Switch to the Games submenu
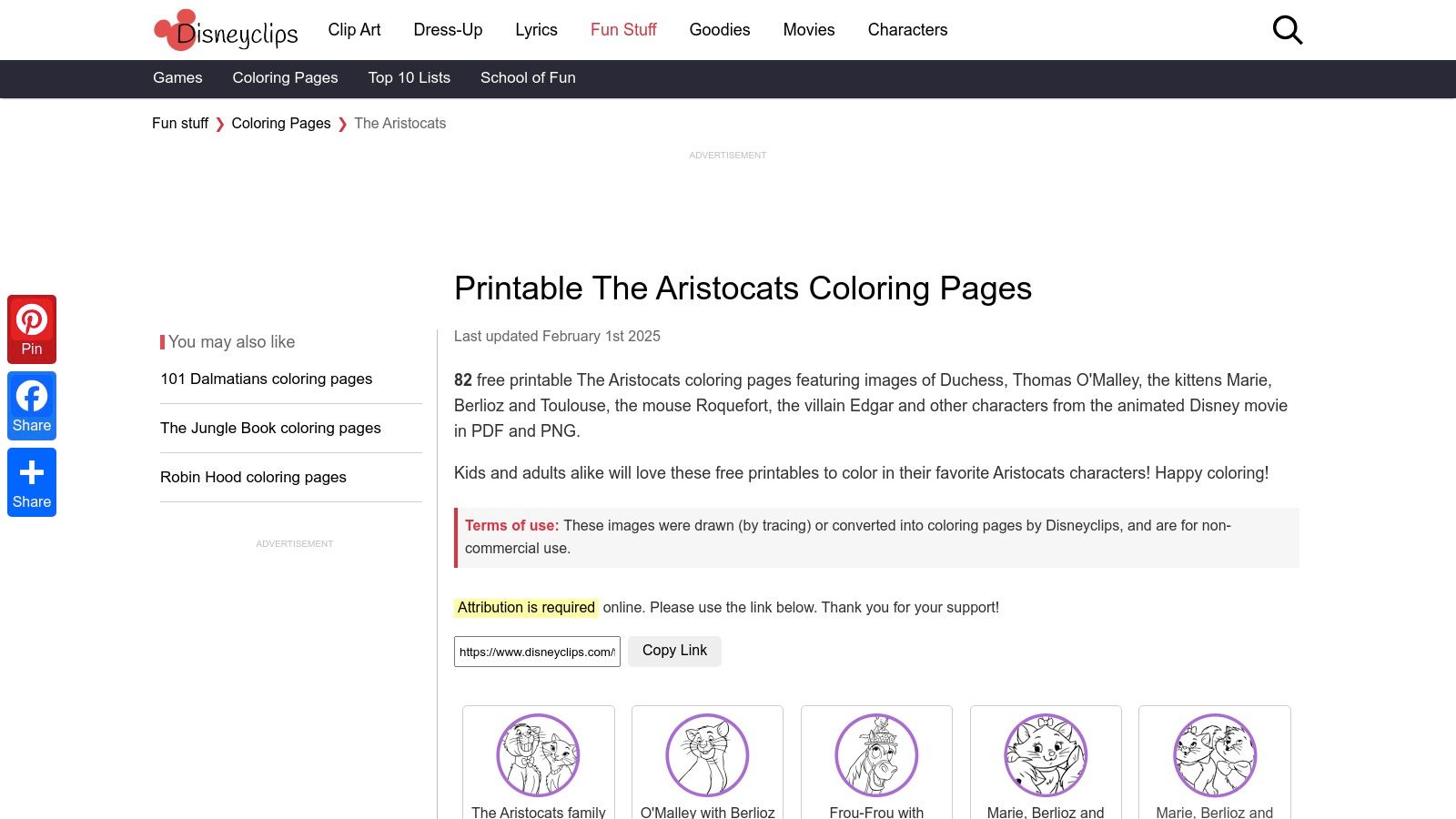This screenshot has width=1456, height=819. point(177,78)
